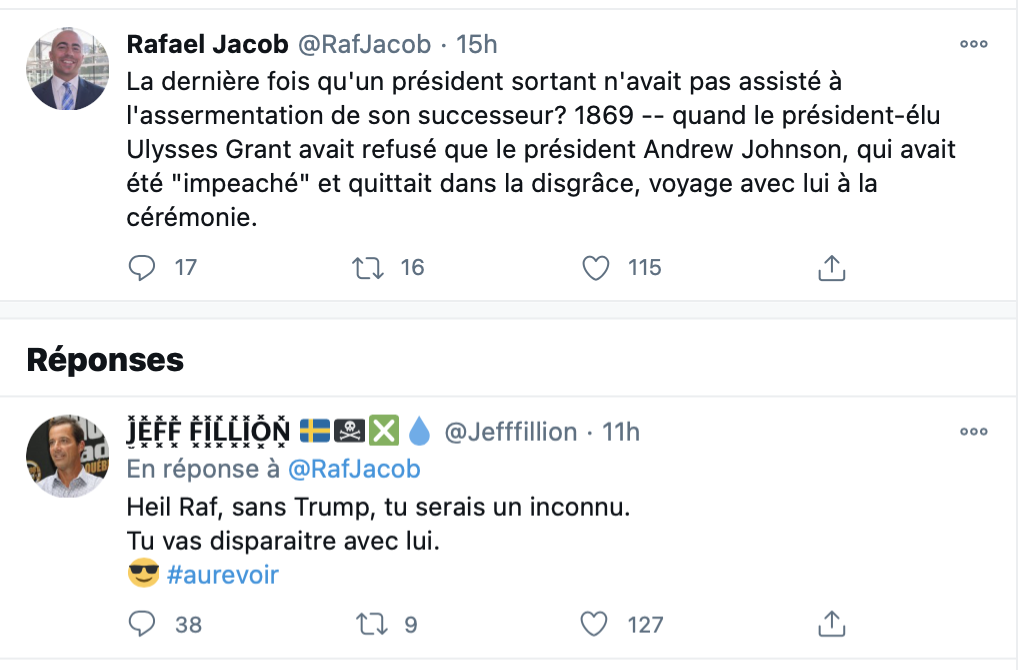Like Jeff Fillion's reply
Screen dimensions: 1028x670
tap(596, 624)
